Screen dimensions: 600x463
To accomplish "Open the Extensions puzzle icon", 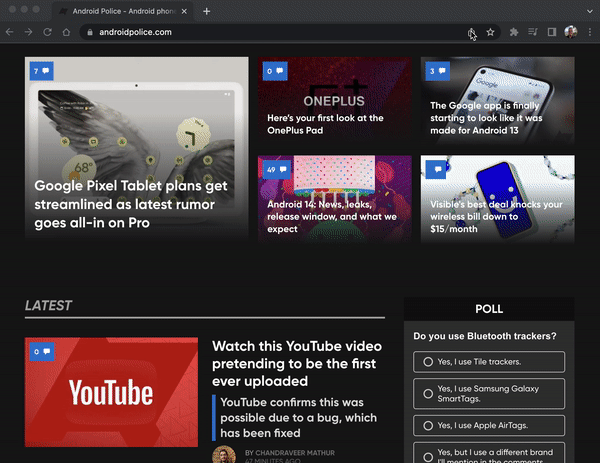I will 514,32.
